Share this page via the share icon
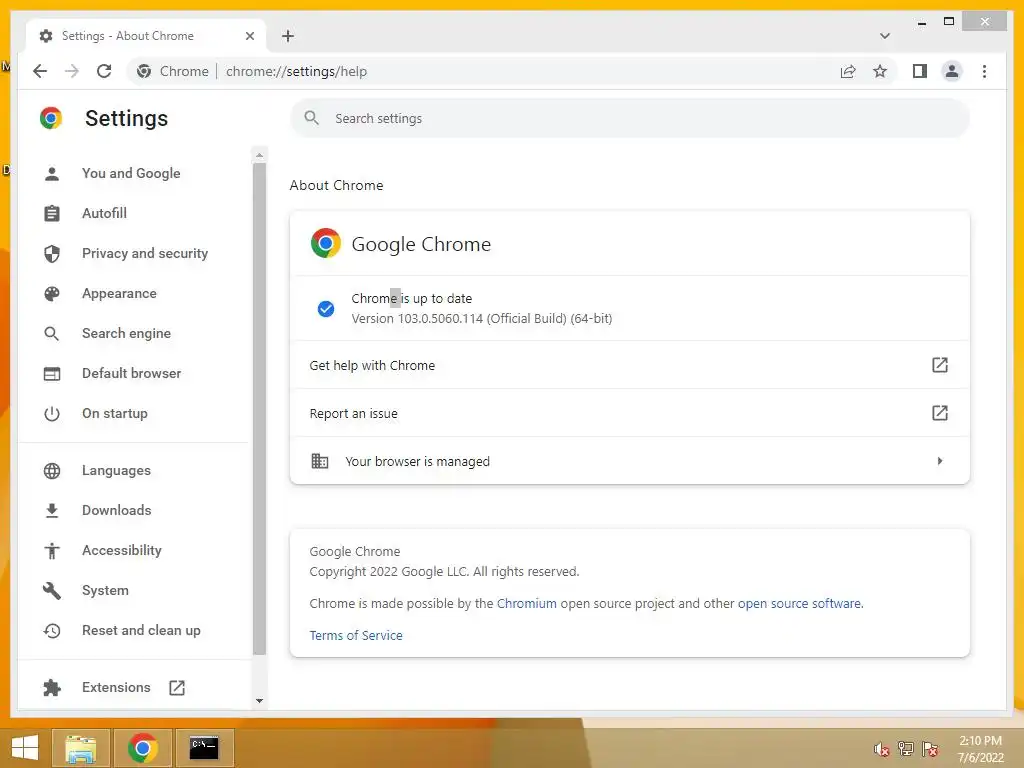The image size is (1024, 768). tap(848, 71)
